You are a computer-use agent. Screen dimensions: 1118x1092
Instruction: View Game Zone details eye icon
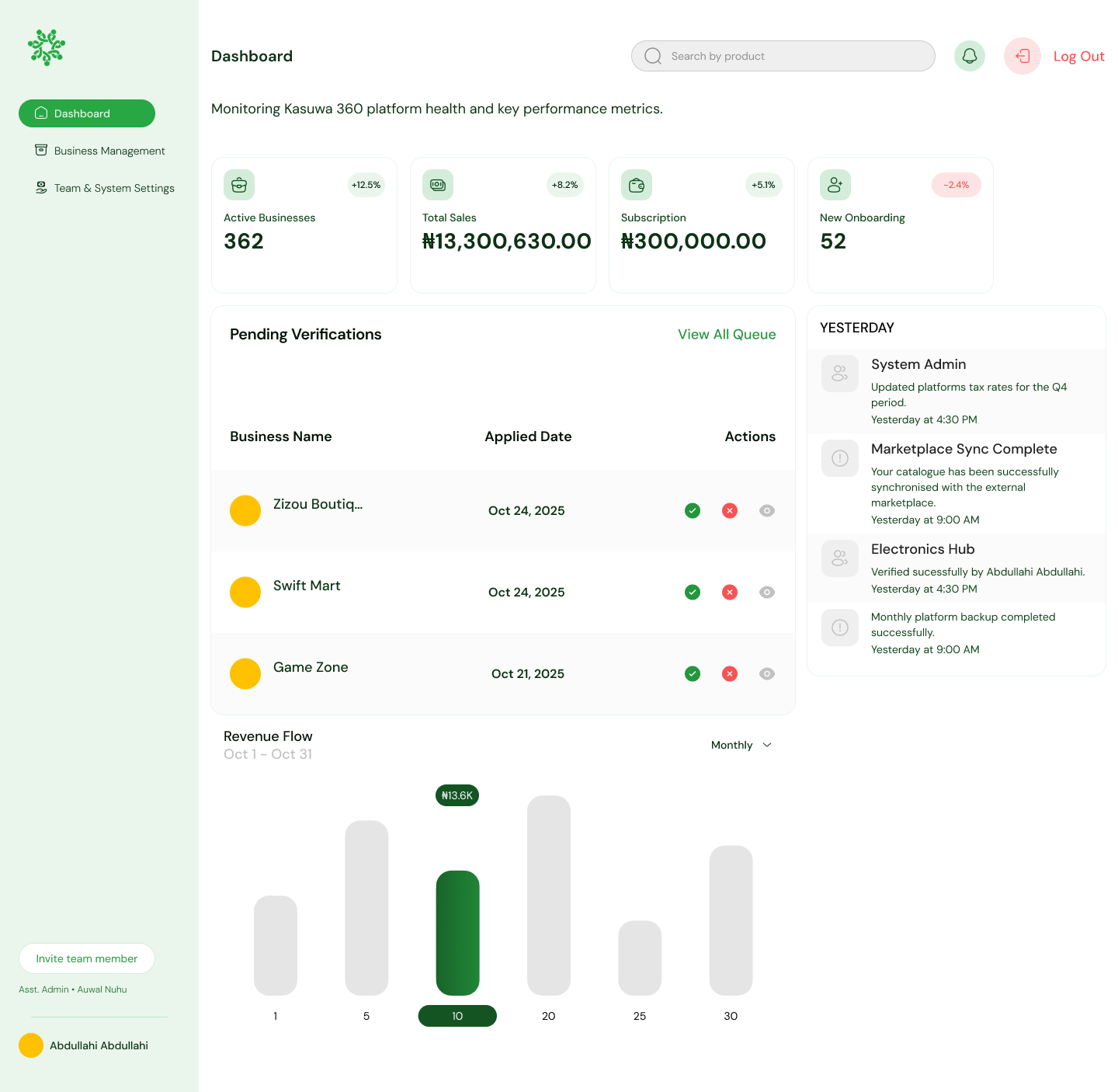pos(767,673)
